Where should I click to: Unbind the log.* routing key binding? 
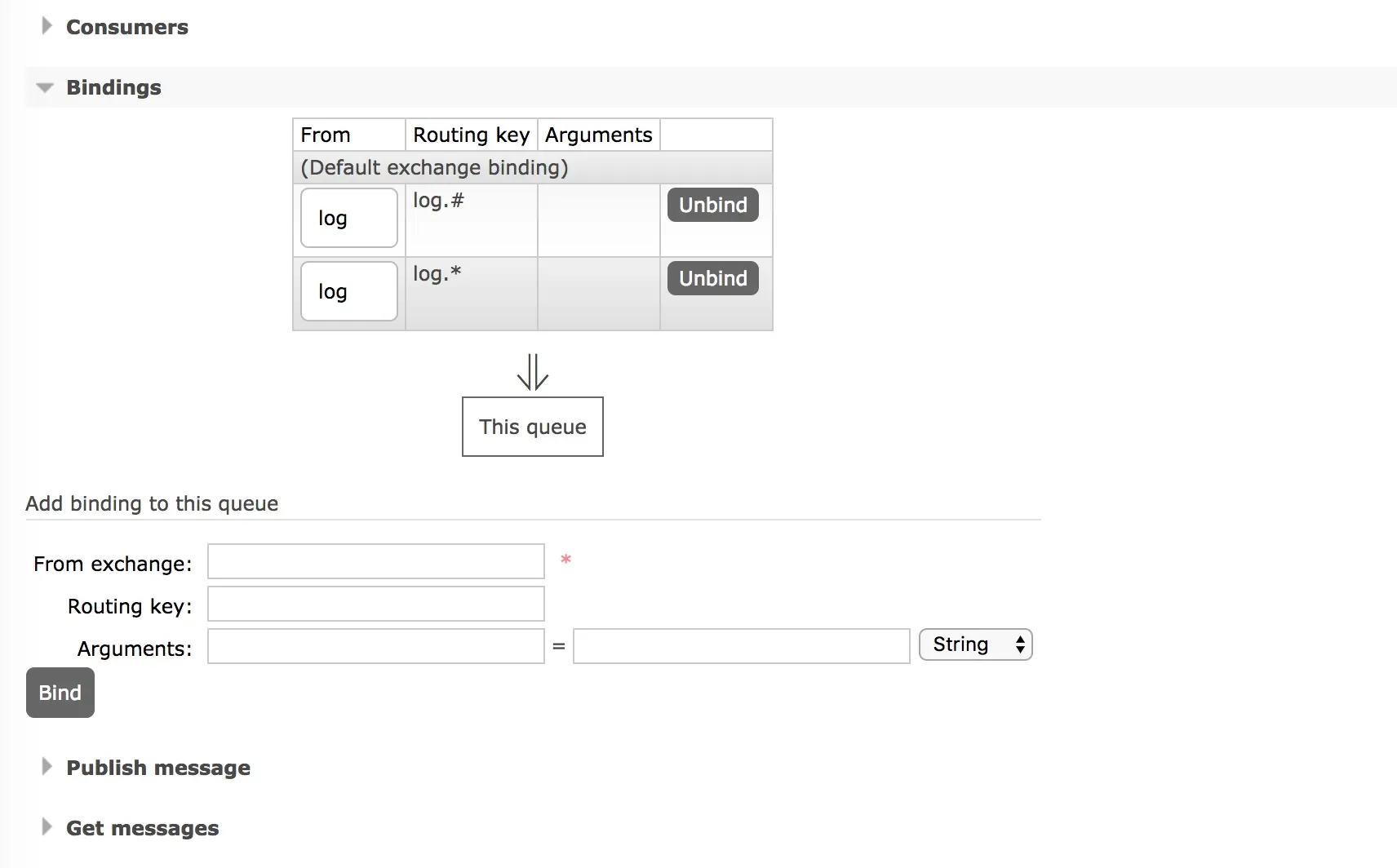(x=712, y=278)
